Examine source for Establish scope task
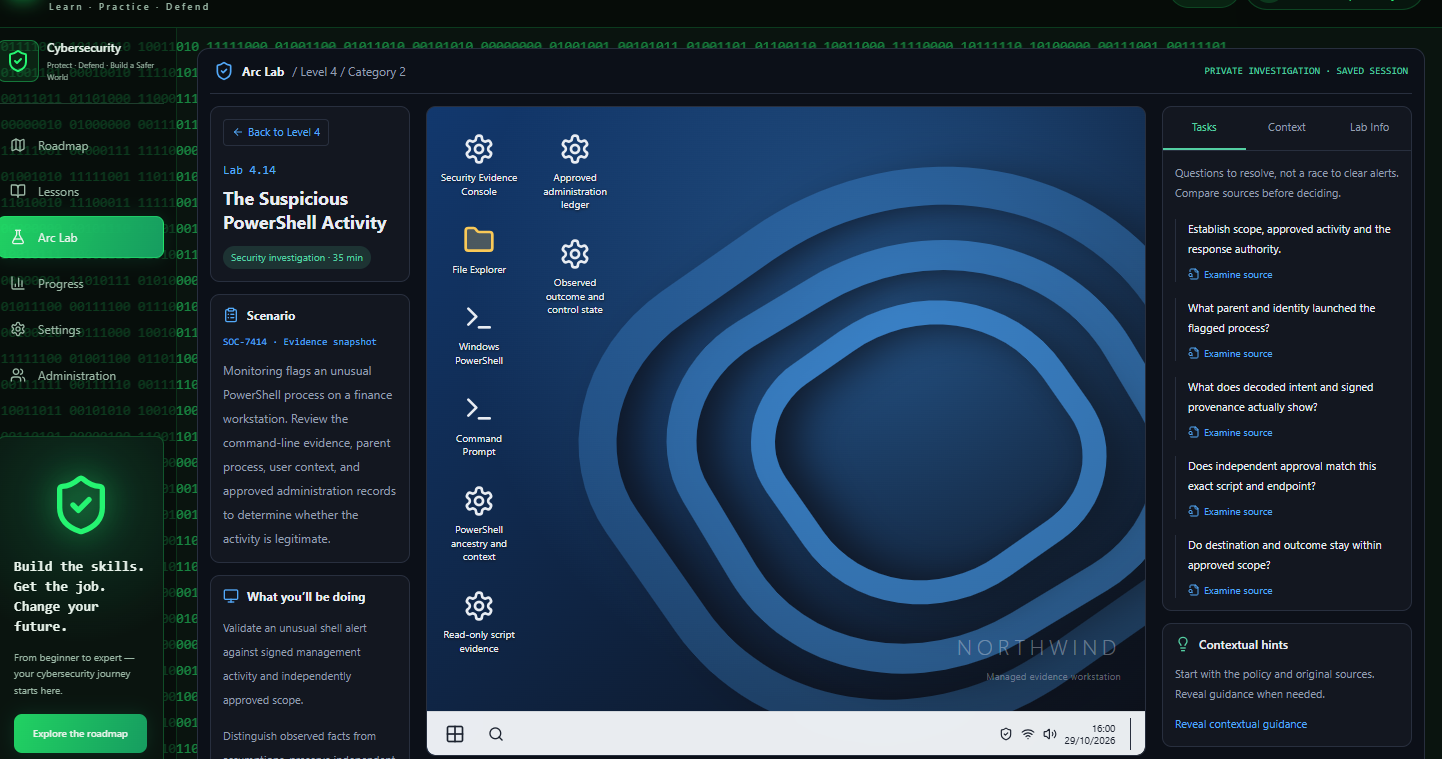The image size is (1442, 759). pyautogui.click(x=1230, y=275)
